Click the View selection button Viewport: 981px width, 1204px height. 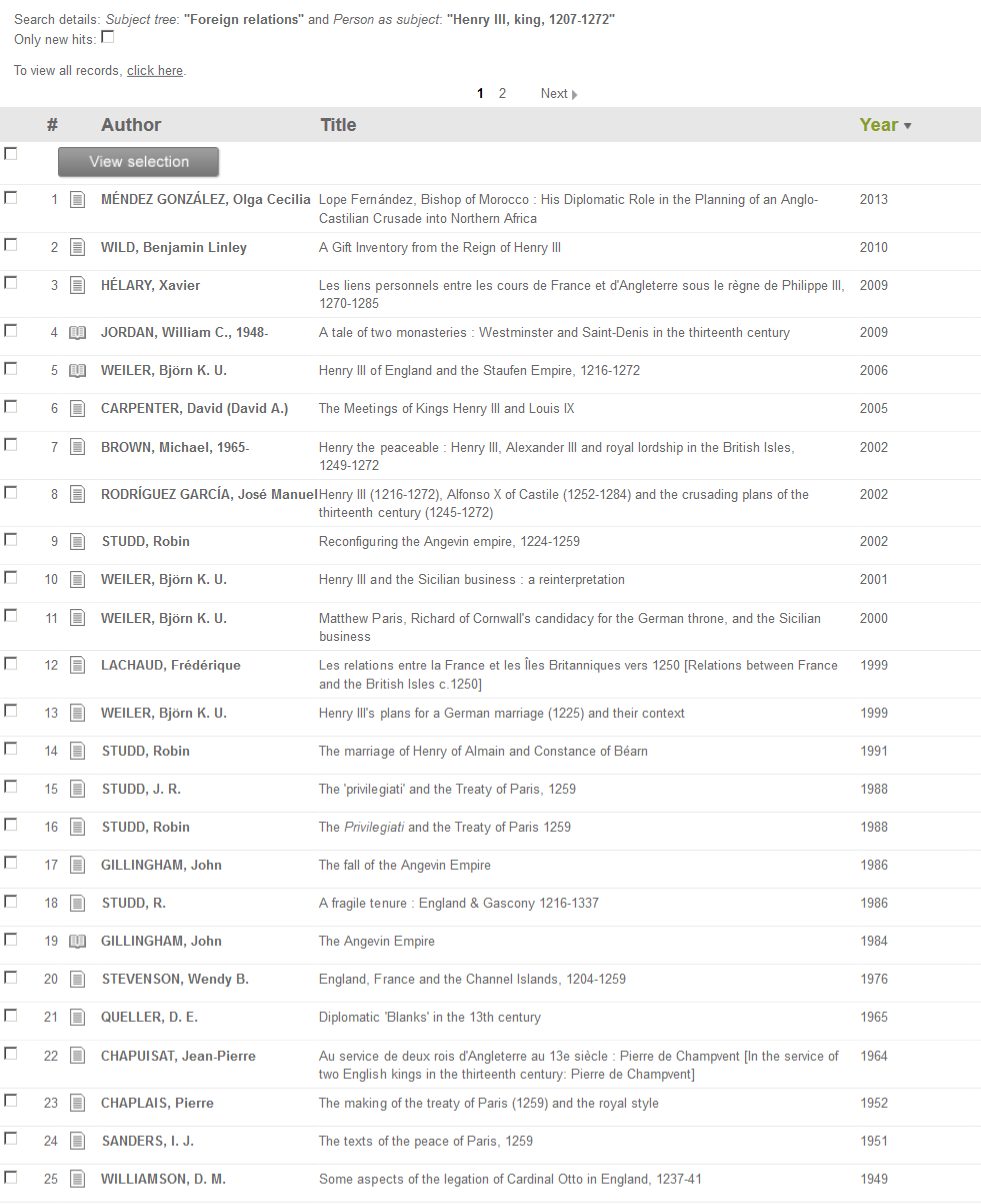click(138, 162)
